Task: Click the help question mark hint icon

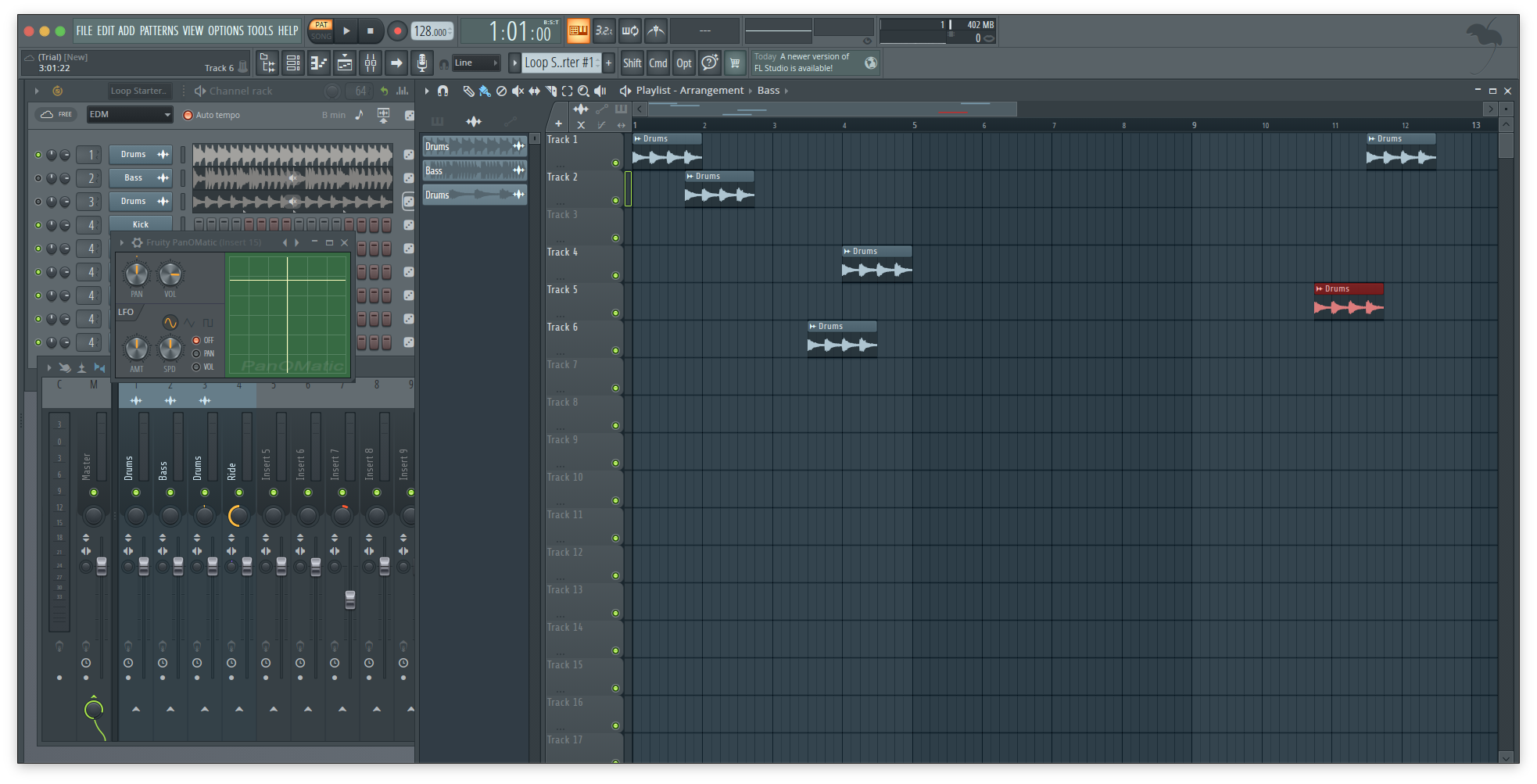Action: (x=710, y=63)
